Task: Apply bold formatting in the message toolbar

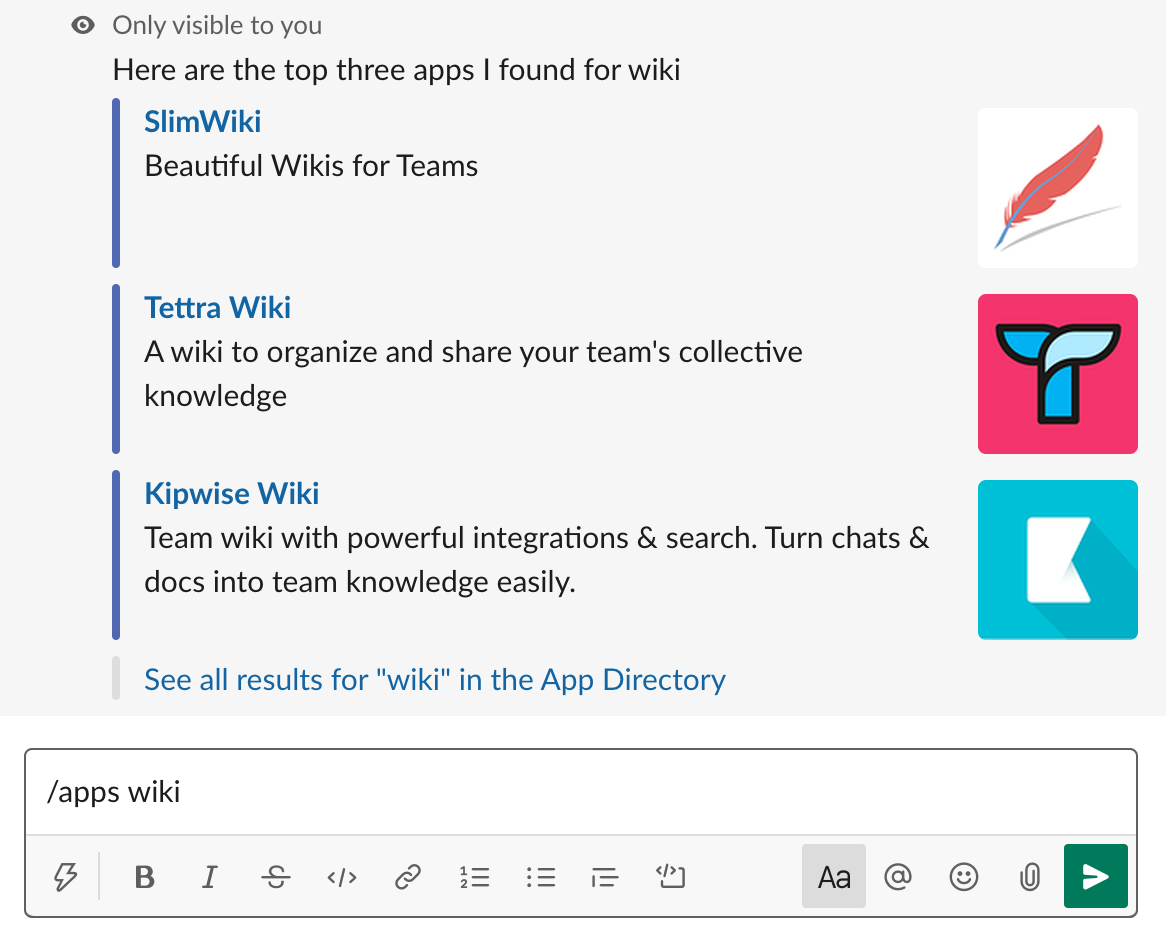Action: pos(144,877)
